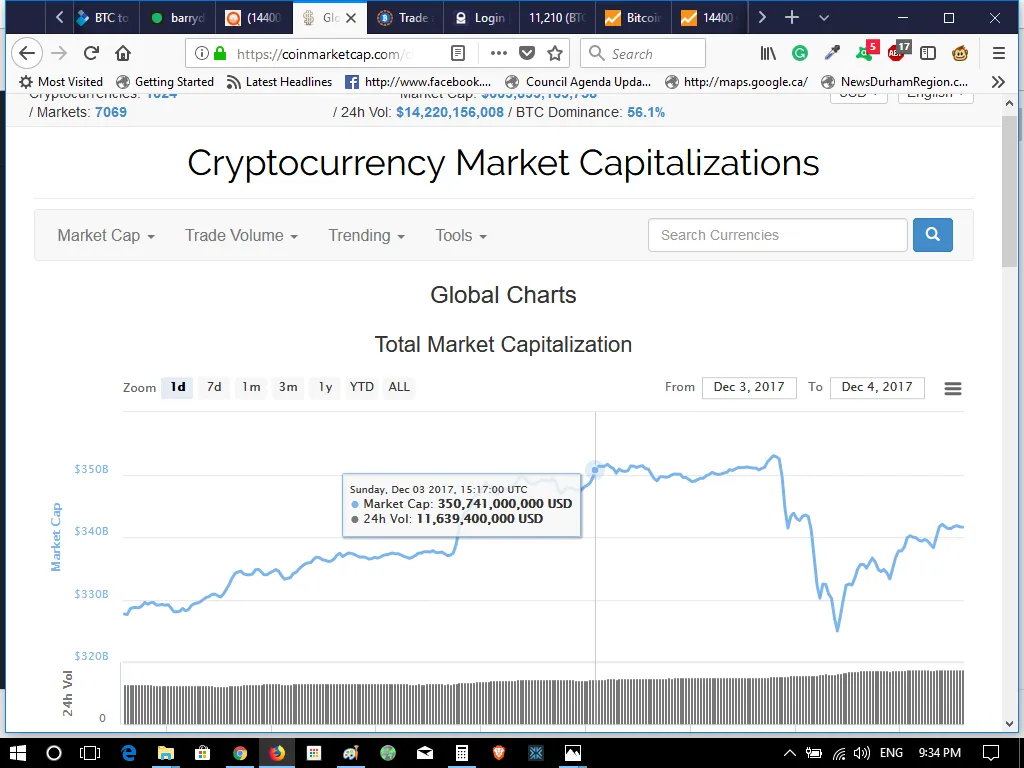Screen dimensions: 1024x768
Task: Select the ALL zoom range
Action: tap(399, 387)
